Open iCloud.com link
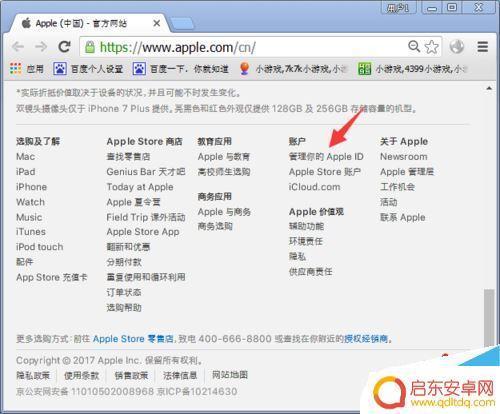Image resolution: width=500 pixels, height=414 pixels. click(x=315, y=187)
